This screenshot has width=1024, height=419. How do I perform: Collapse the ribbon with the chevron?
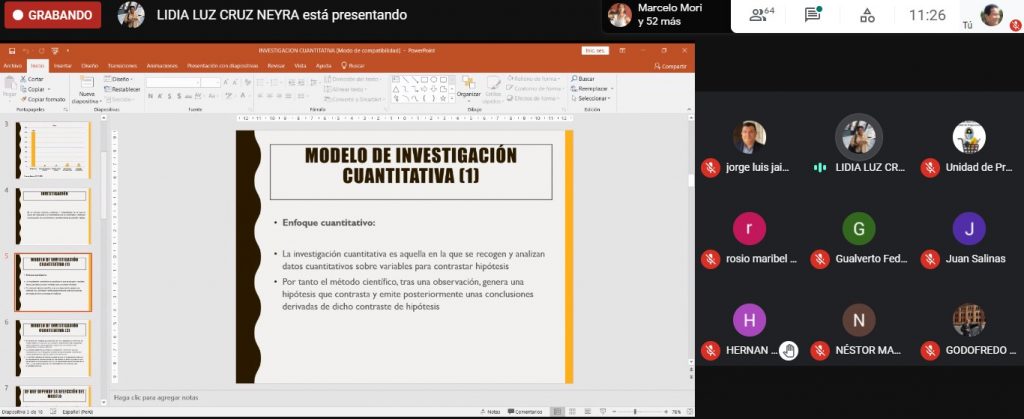689,109
